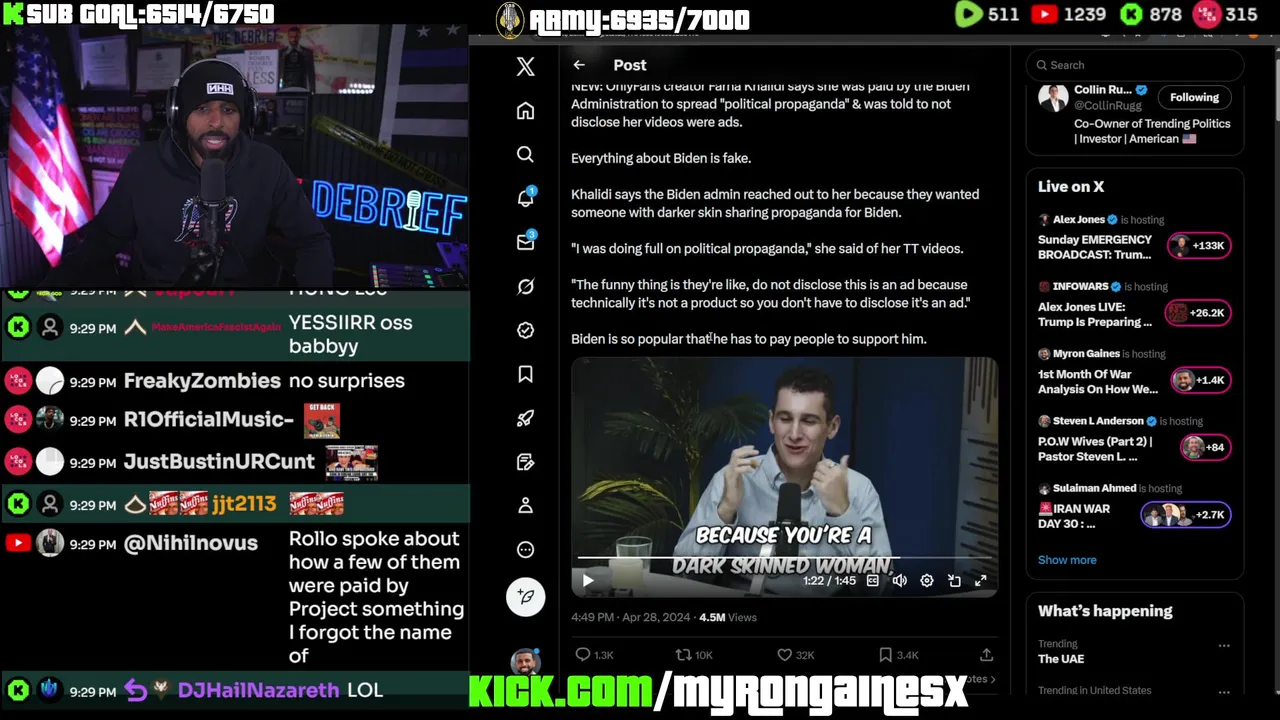The width and height of the screenshot is (1280, 720).
Task: Toggle closed captions on the video
Action: (x=872, y=580)
